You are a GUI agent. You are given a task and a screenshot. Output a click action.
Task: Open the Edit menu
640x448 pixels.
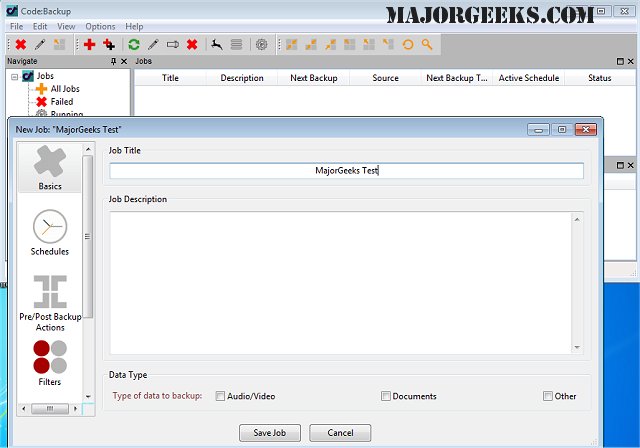pos(40,27)
